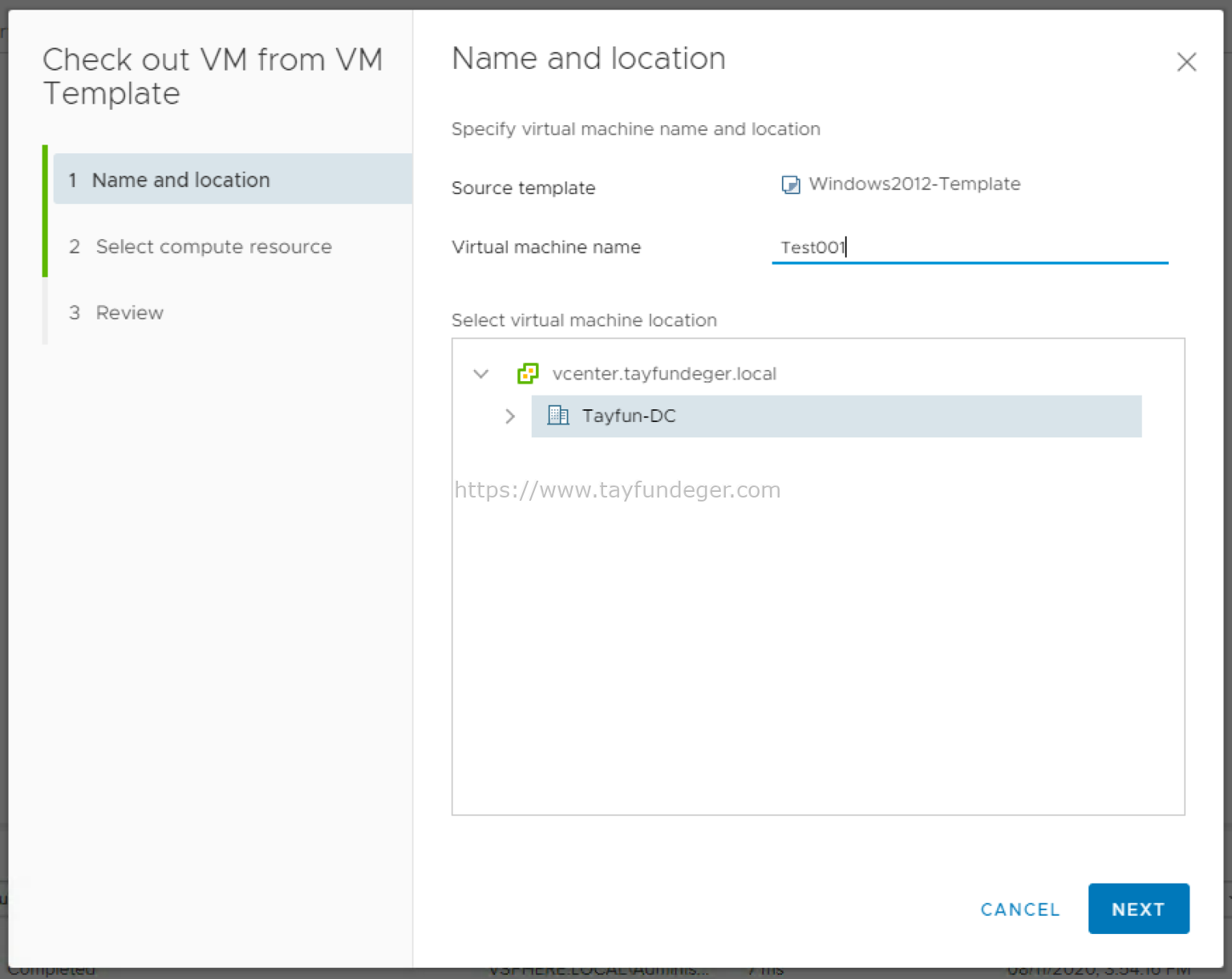Click the NEXT button
Image resolution: width=1232 pixels, height=979 pixels.
click(x=1138, y=908)
